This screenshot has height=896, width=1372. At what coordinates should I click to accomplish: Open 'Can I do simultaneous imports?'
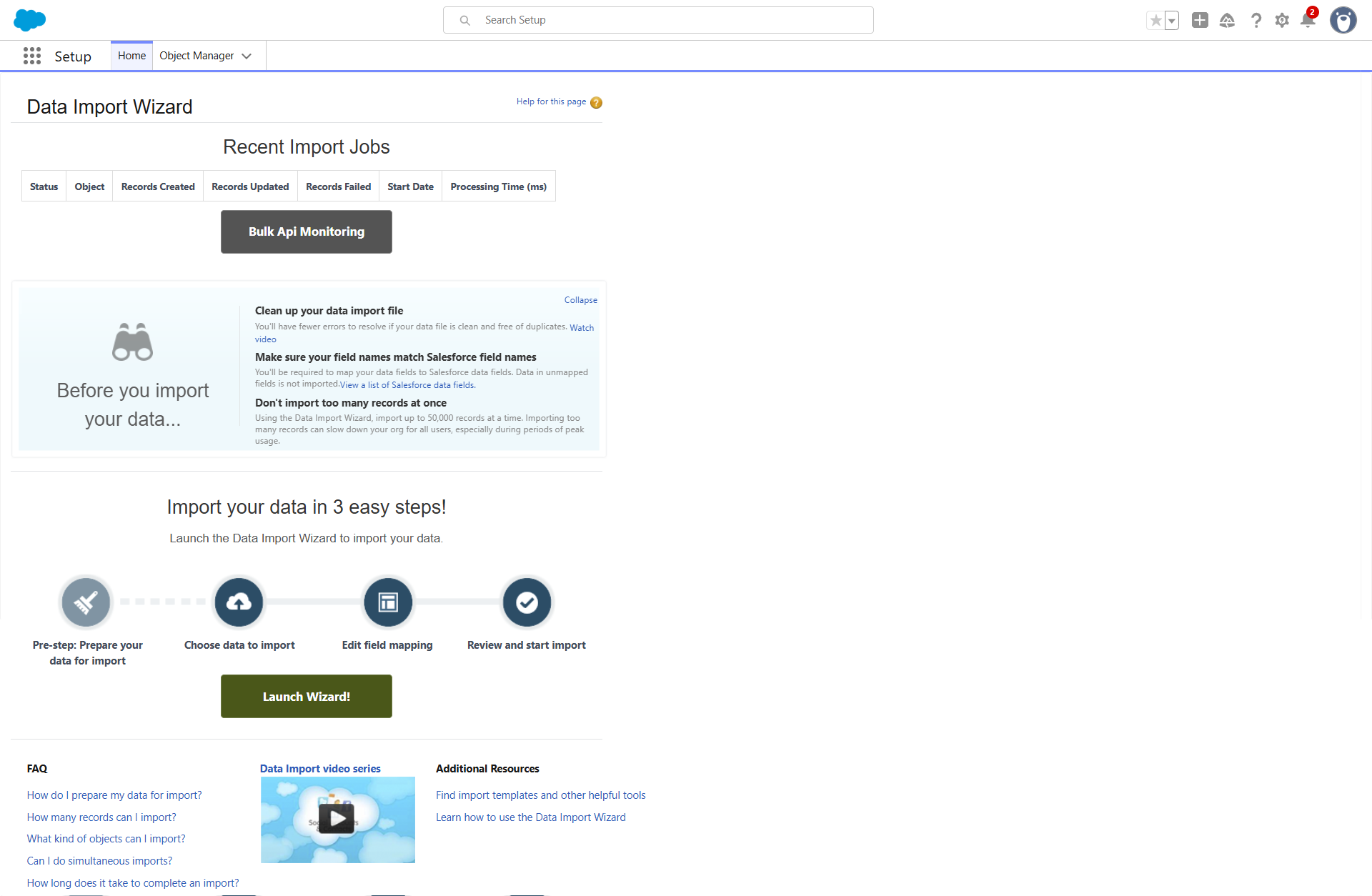(x=99, y=861)
